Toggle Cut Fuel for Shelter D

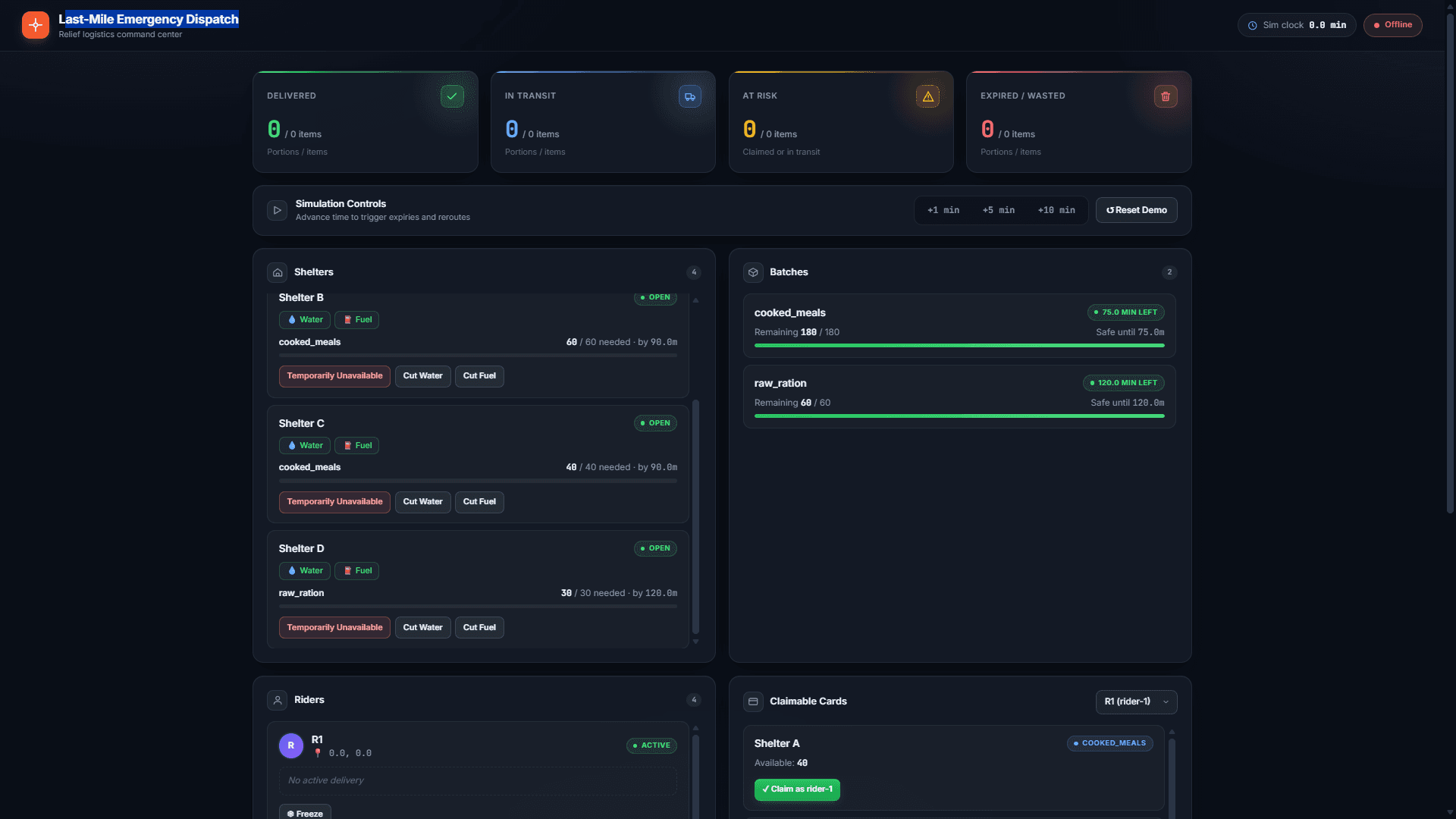tap(479, 628)
